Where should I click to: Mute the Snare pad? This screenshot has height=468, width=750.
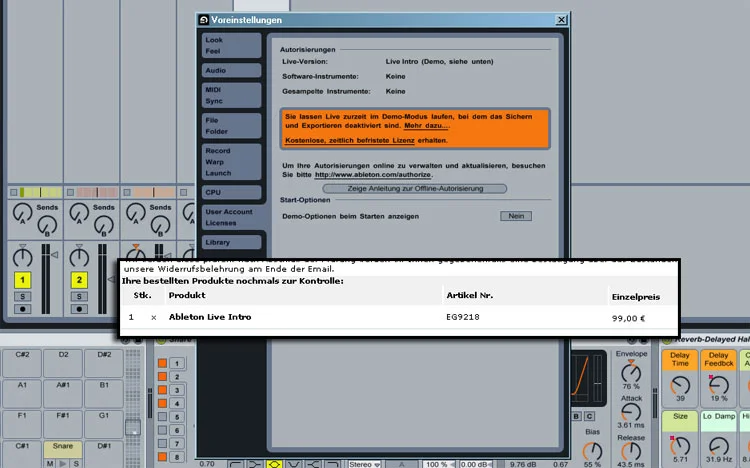click(49, 463)
